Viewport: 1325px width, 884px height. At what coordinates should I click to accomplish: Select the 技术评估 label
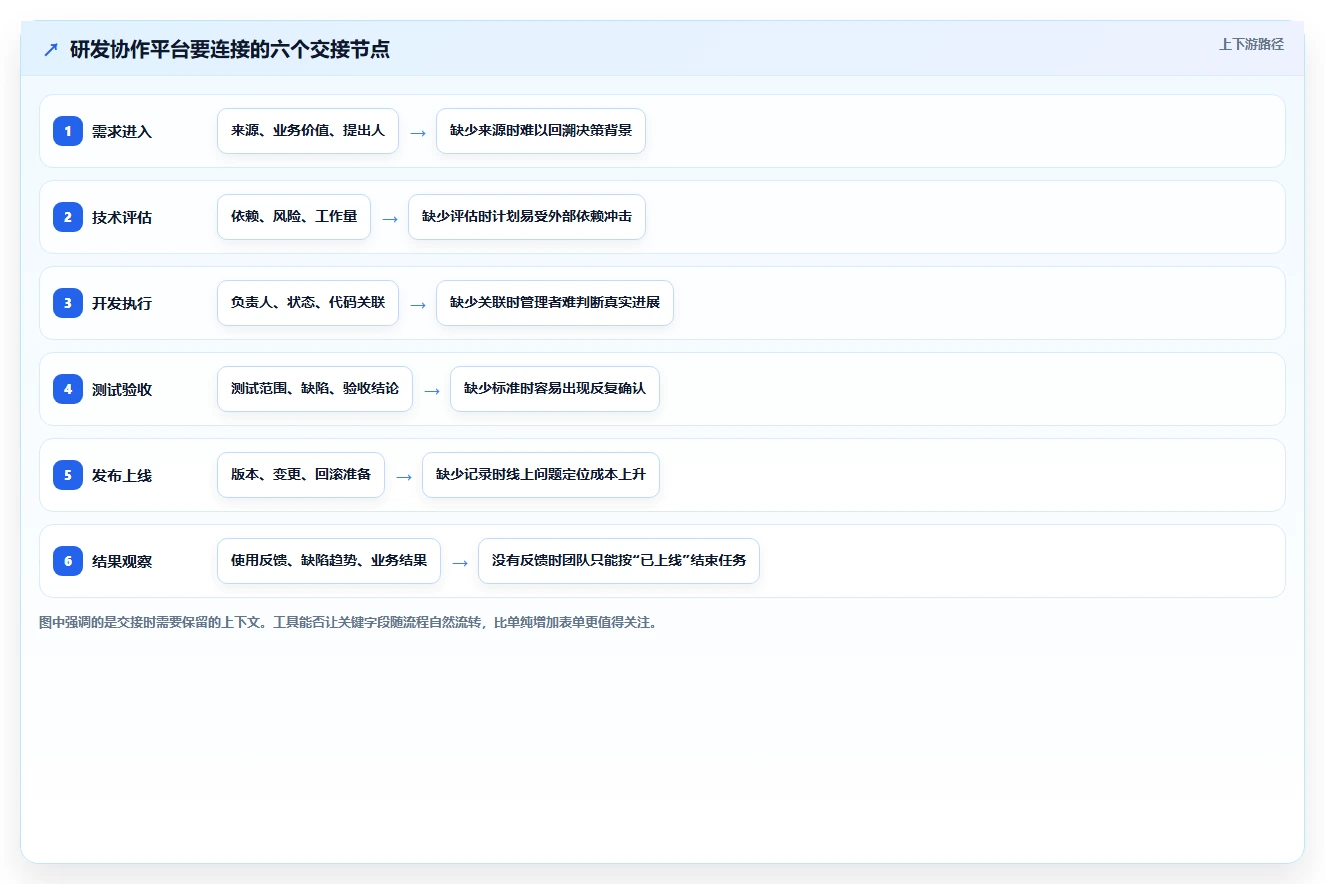point(122,217)
